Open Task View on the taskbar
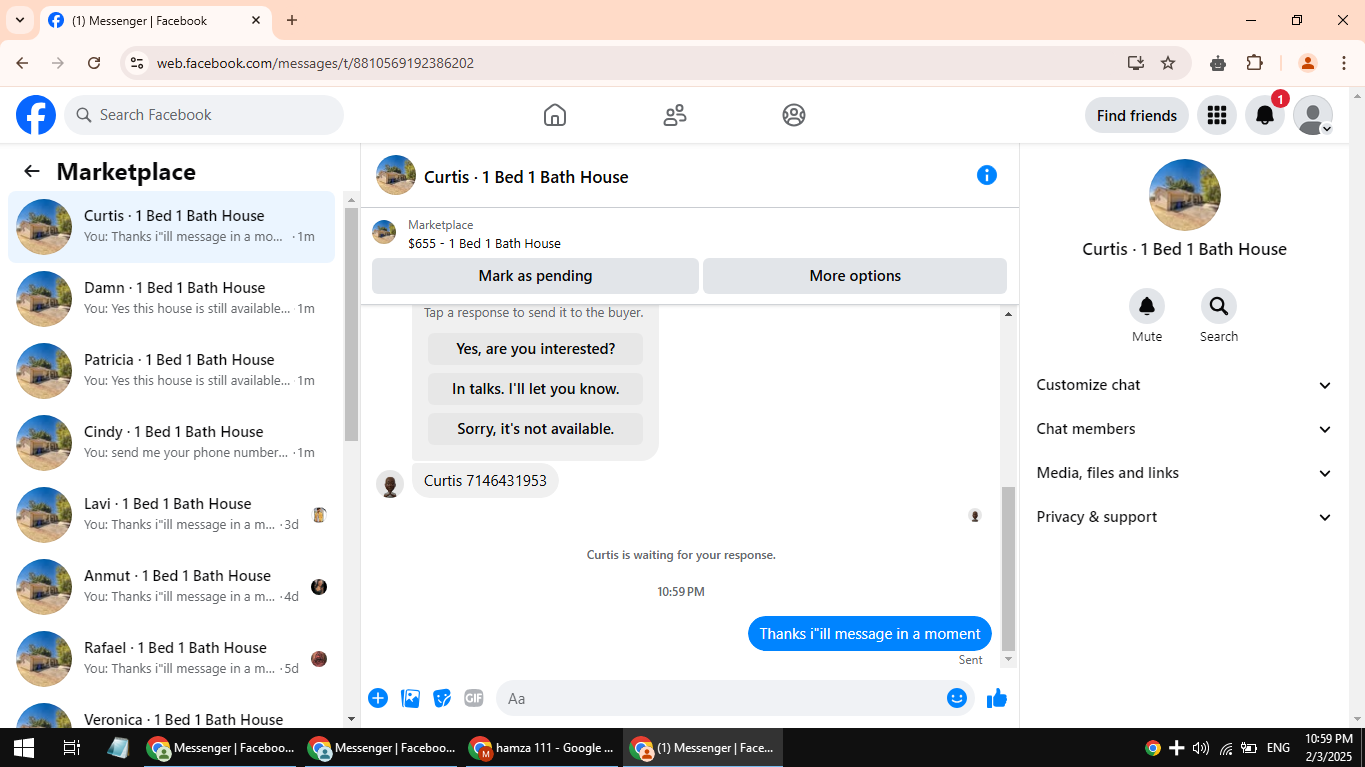This screenshot has width=1365, height=767. pyautogui.click(x=71, y=748)
